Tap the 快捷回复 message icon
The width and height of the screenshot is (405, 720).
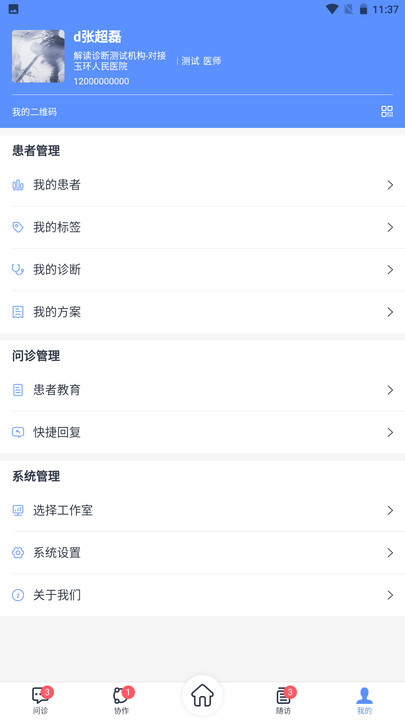pyautogui.click(x=18, y=433)
